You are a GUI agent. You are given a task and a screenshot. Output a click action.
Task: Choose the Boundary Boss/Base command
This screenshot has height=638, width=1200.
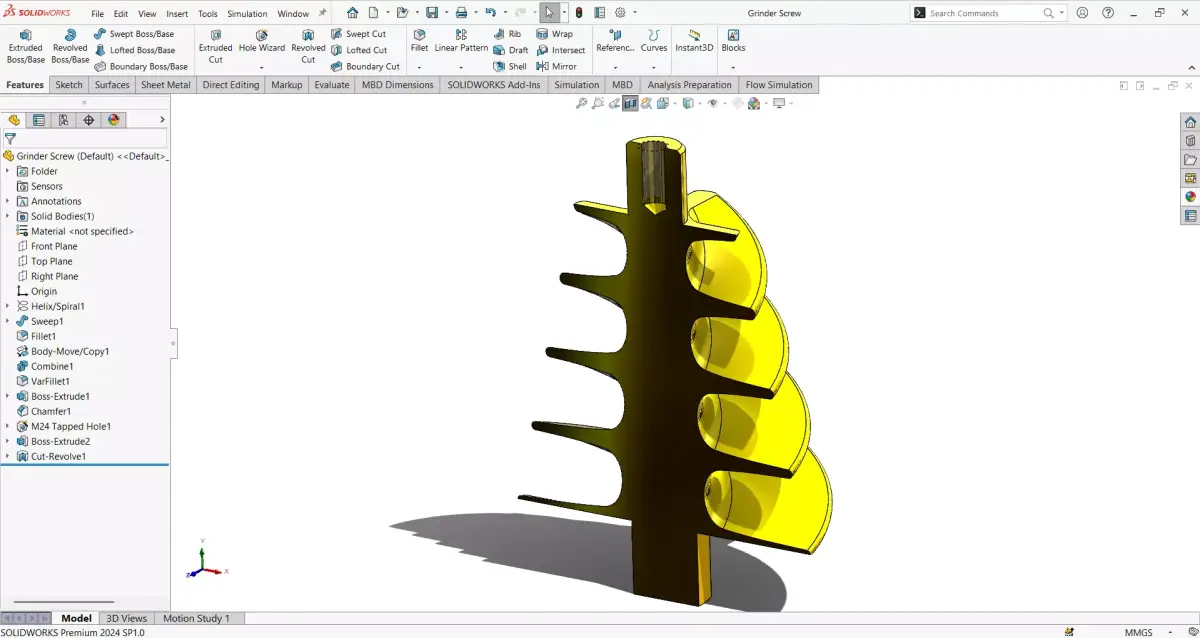(141, 66)
